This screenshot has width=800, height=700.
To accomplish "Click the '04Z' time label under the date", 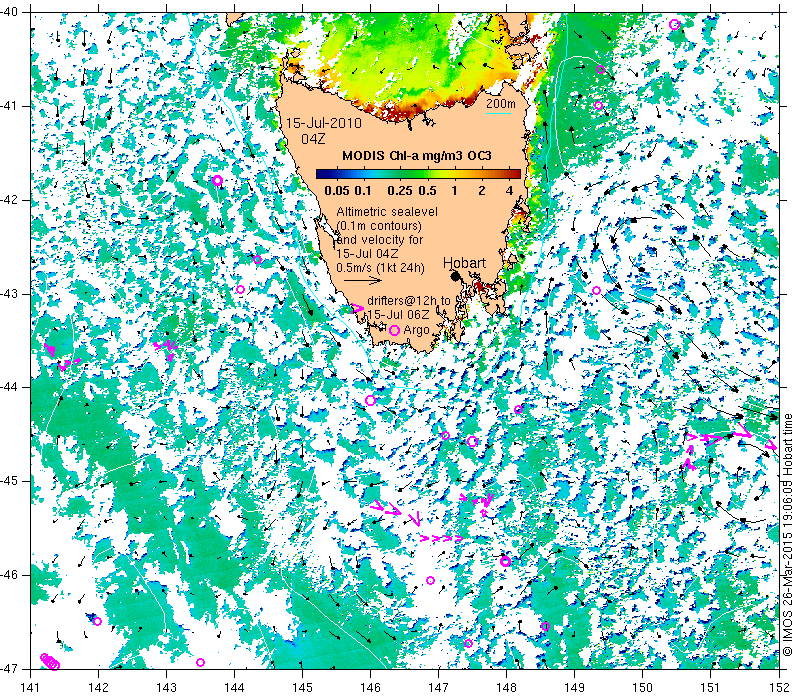I will tap(313, 139).
